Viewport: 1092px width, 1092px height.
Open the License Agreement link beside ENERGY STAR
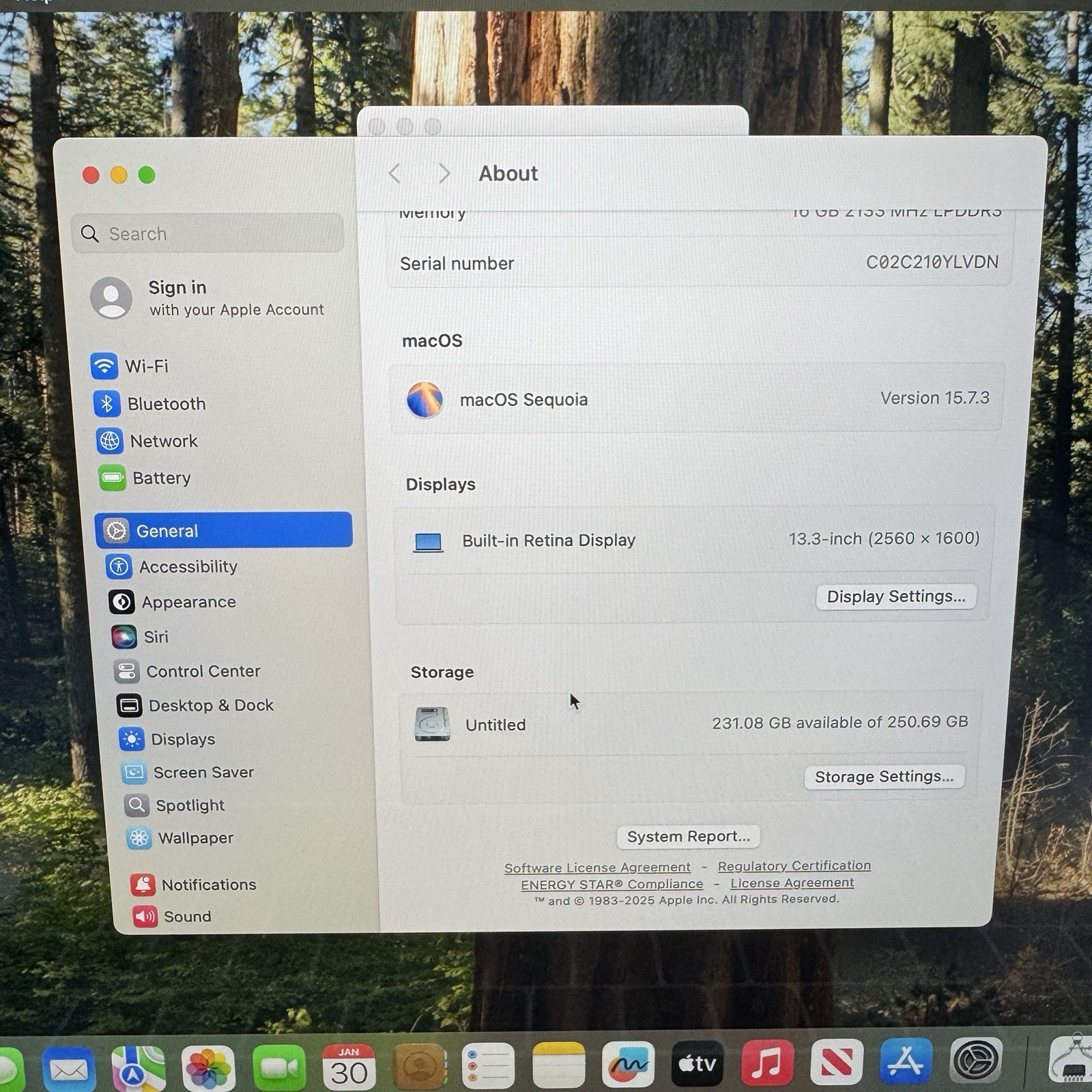(x=792, y=882)
